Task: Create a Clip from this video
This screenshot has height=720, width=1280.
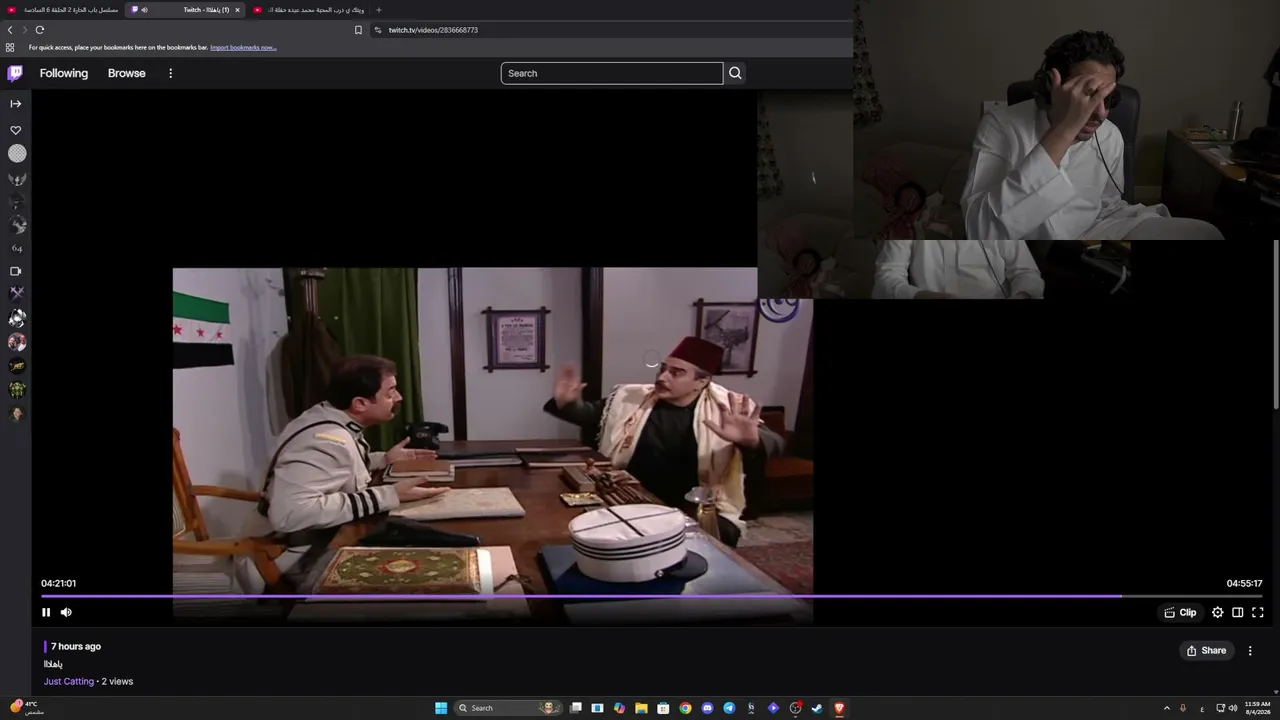Action: coord(1180,612)
